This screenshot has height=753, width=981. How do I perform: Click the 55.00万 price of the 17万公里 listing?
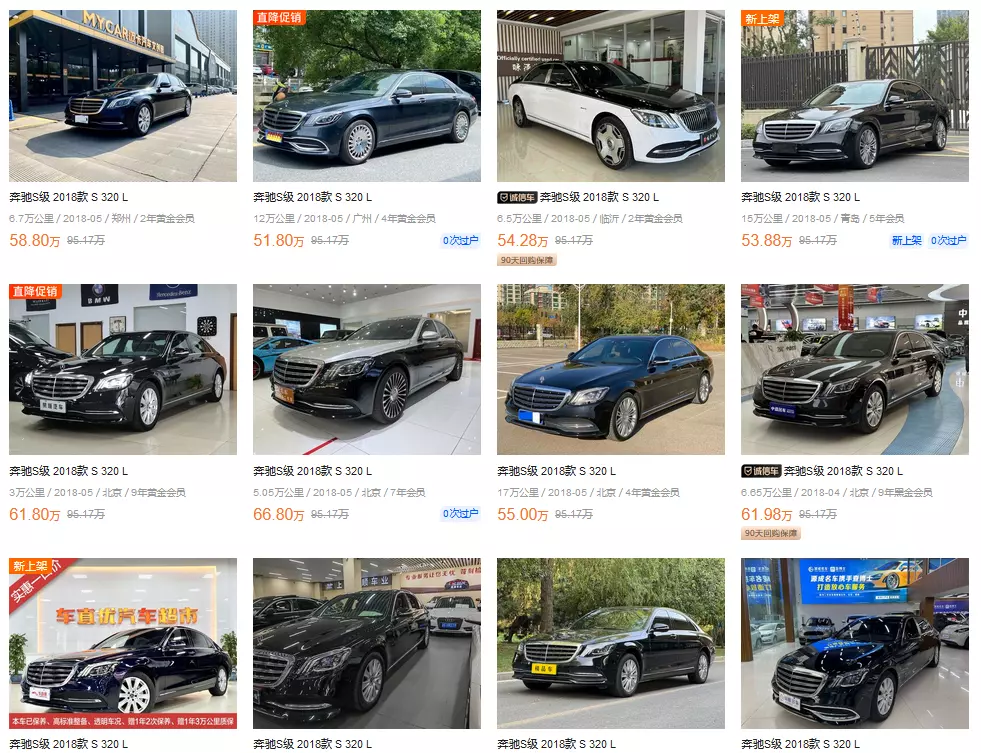pyautogui.click(x=522, y=514)
